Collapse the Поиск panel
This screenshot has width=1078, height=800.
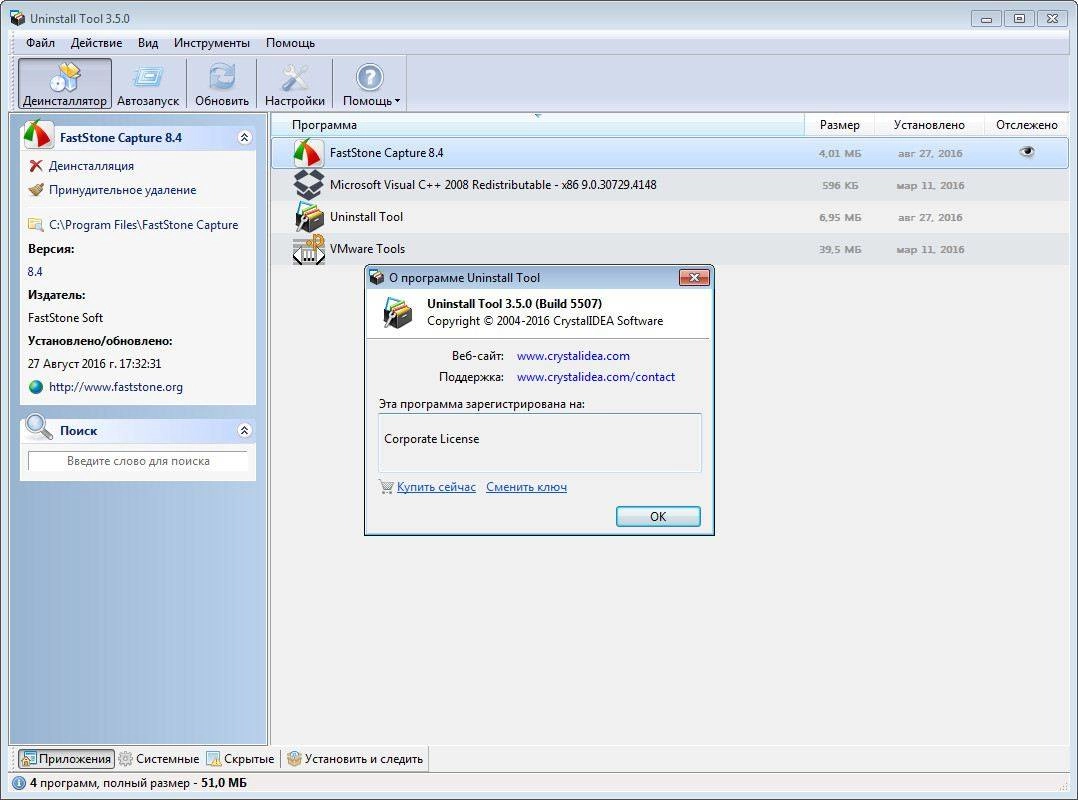coord(244,430)
